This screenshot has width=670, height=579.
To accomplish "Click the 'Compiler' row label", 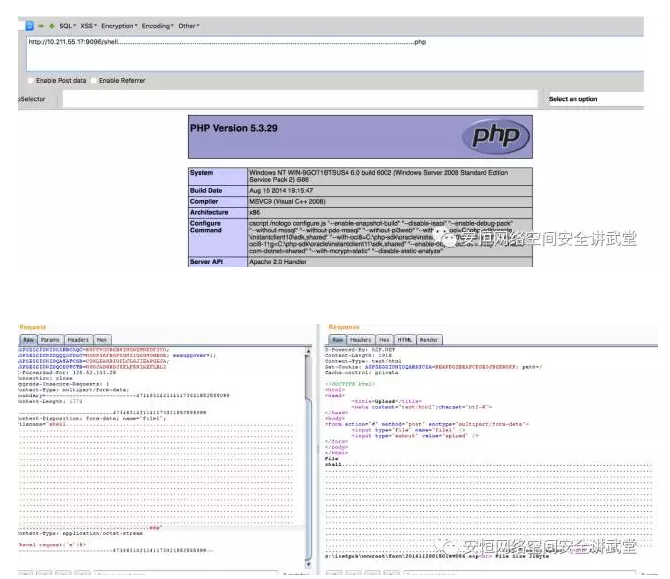I will tap(204, 201).
